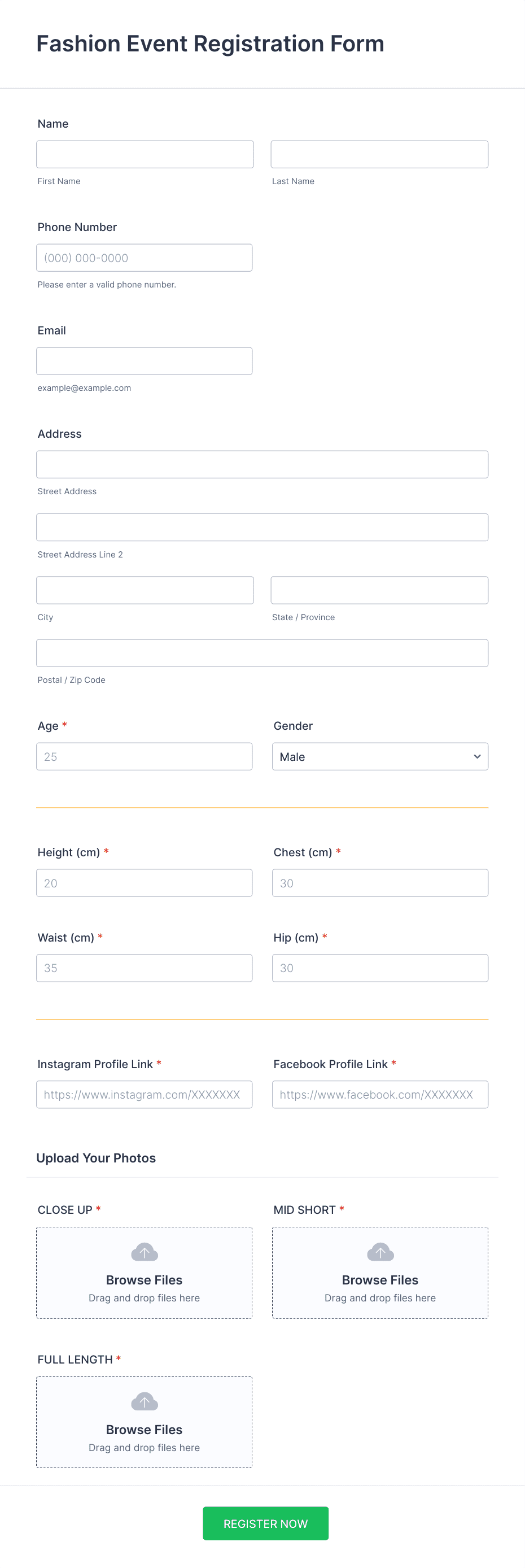The height and width of the screenshot is (1568, 525).
Task: Click the Phone Number input field
Action: pyautogui.click(x=144, y=258)
